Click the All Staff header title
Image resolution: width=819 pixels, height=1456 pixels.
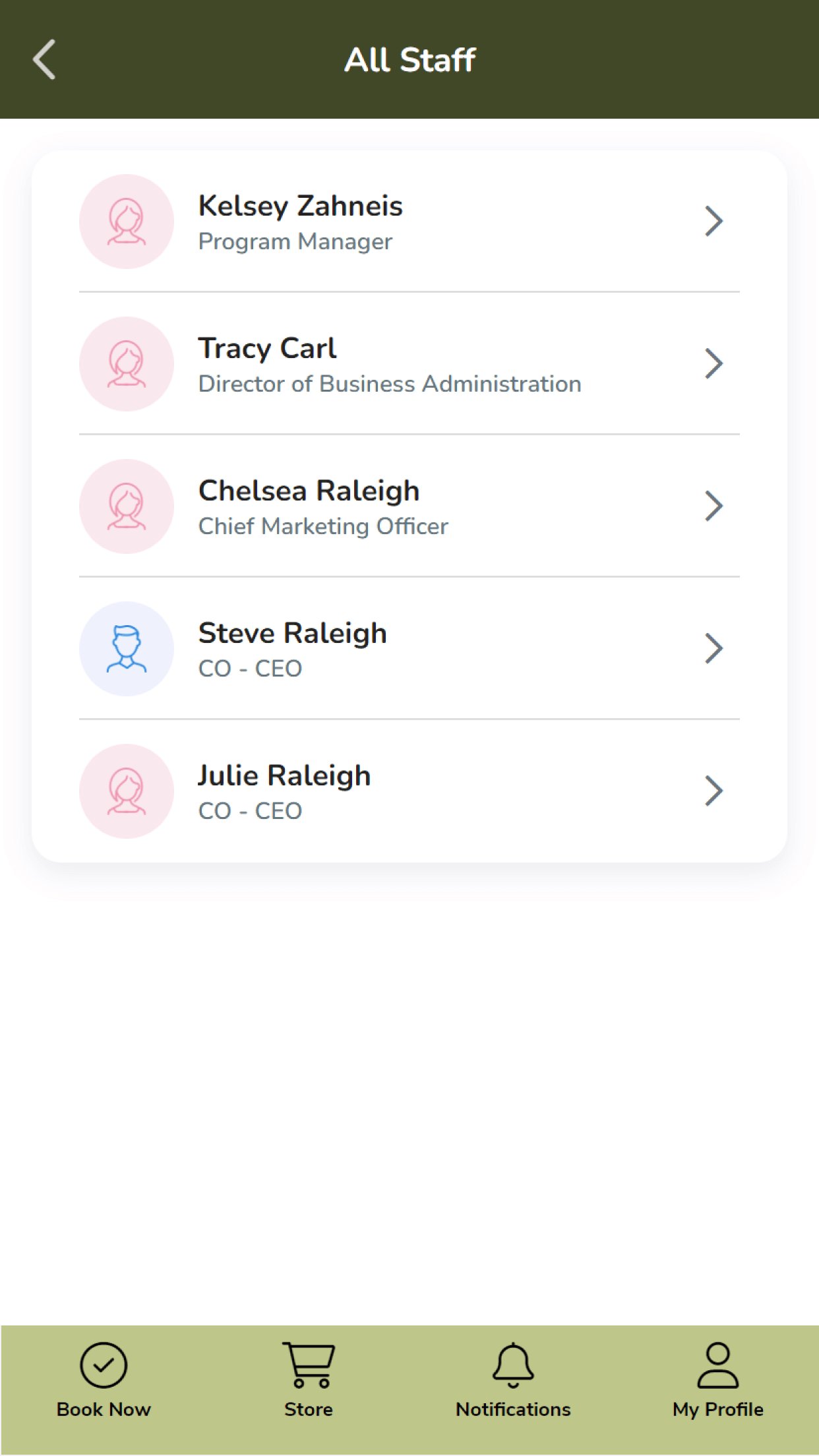tap(409, 60)
